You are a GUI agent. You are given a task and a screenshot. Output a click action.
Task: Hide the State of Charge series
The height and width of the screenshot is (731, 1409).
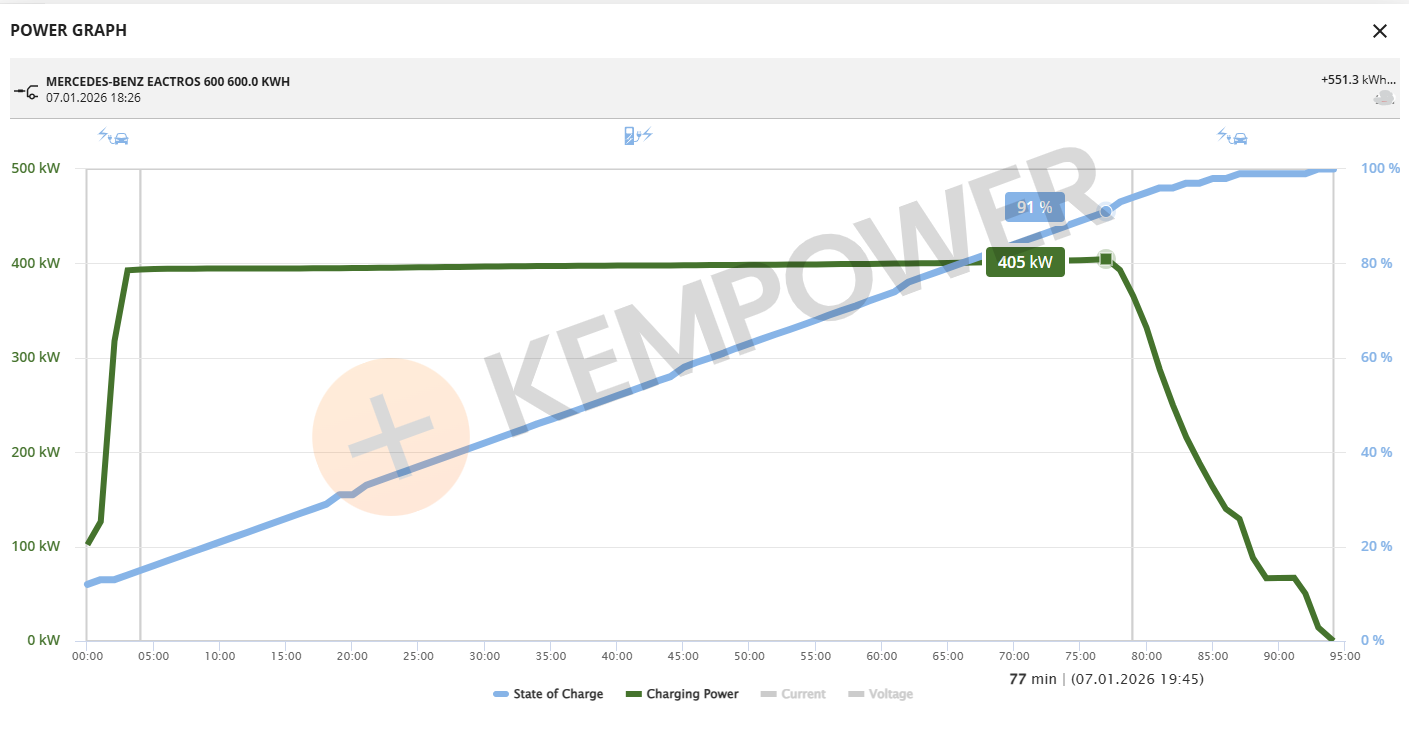click(558, 694)
